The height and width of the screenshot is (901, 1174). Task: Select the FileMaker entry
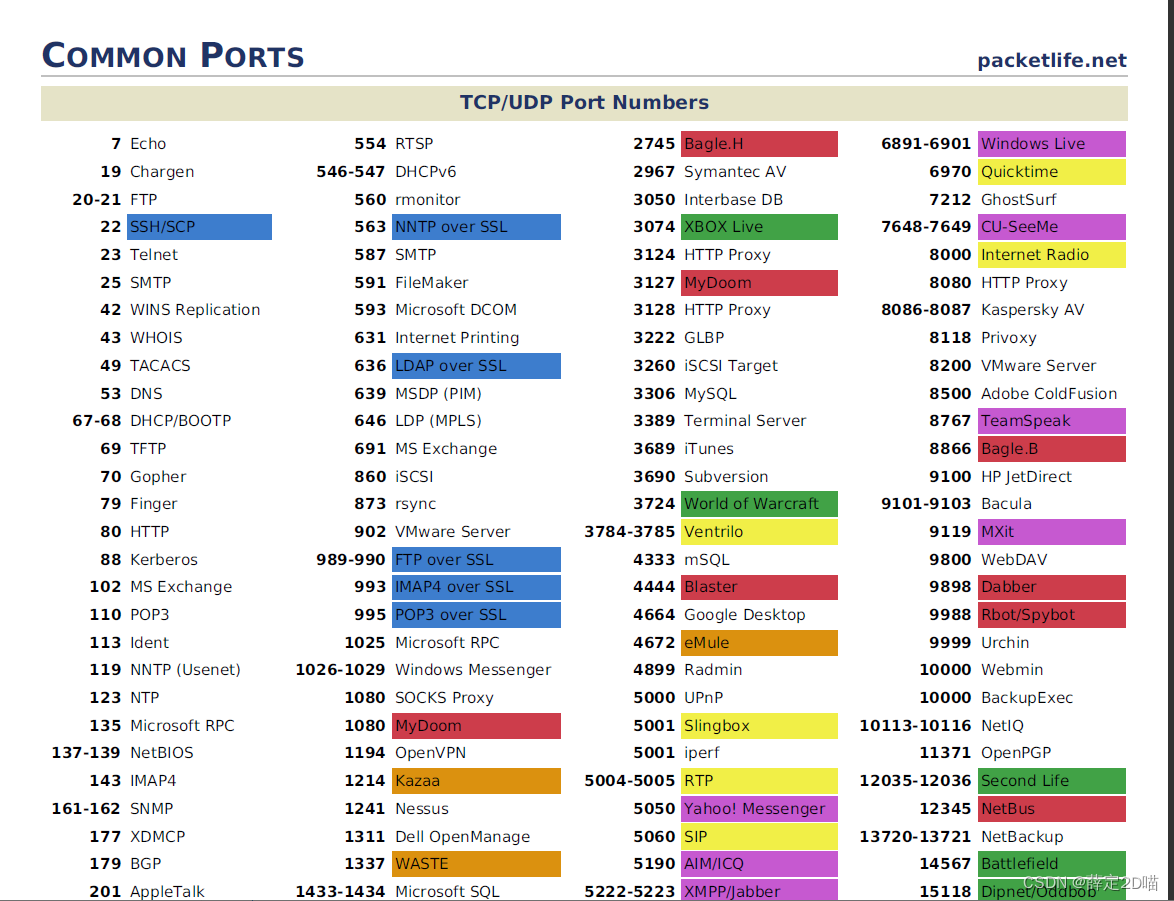click(x=431, y=282)
